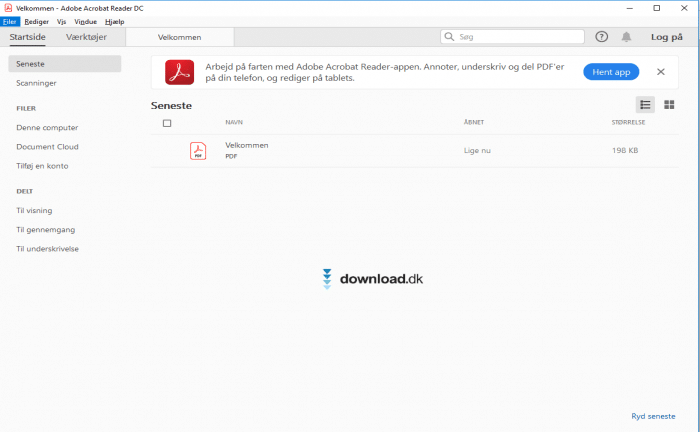Sort by the NAVN column header
This screenshot has width=700, height=432.
[x=234, y=122]
